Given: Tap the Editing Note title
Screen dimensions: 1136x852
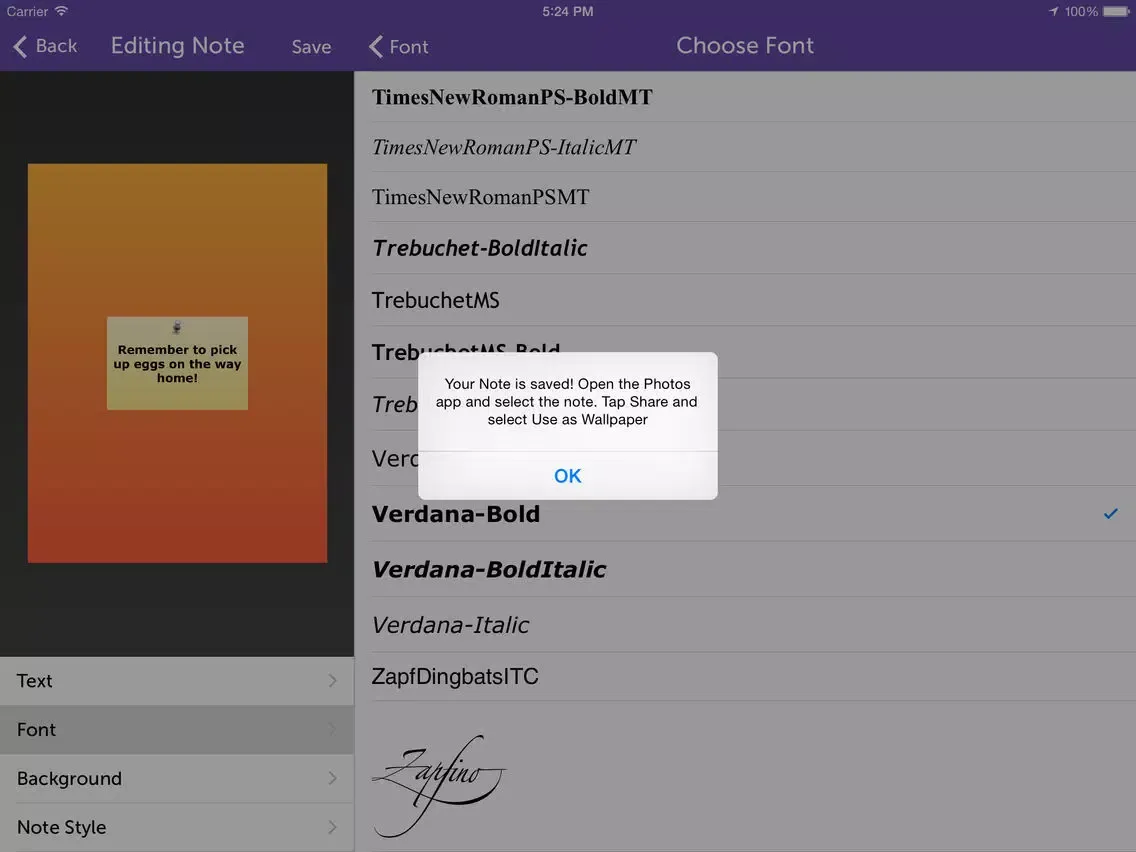Looking at the screenshot, I should tap(178, 46).
